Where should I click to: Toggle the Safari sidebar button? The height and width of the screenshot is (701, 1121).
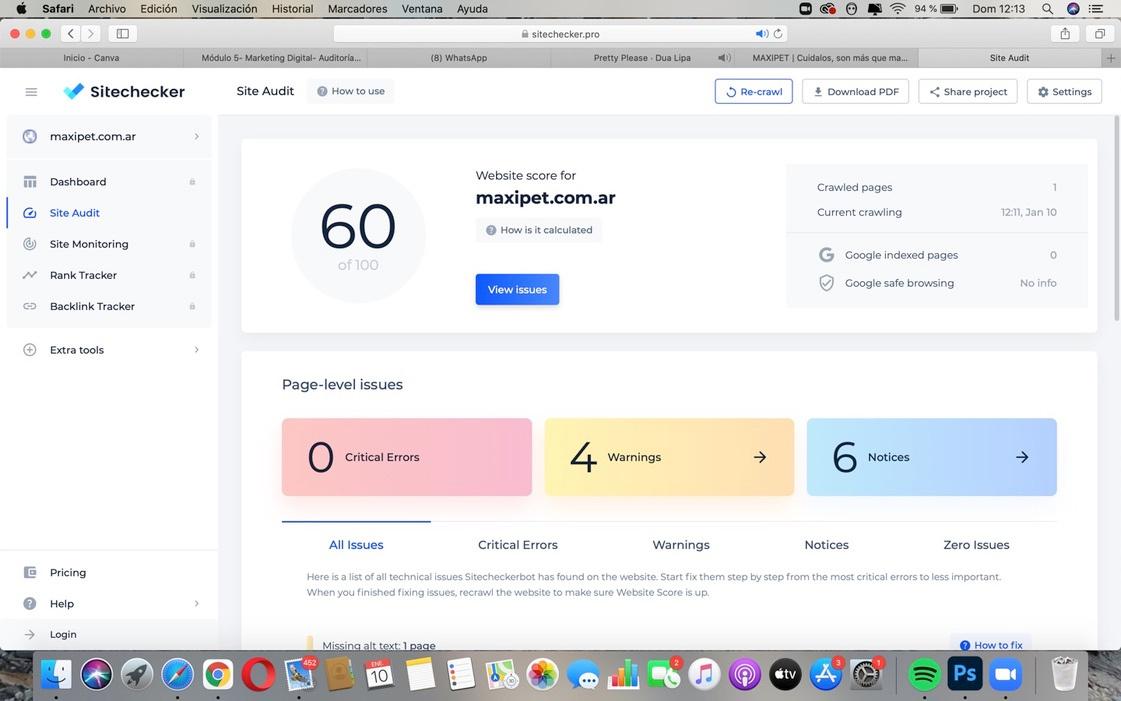click(122, 34)
